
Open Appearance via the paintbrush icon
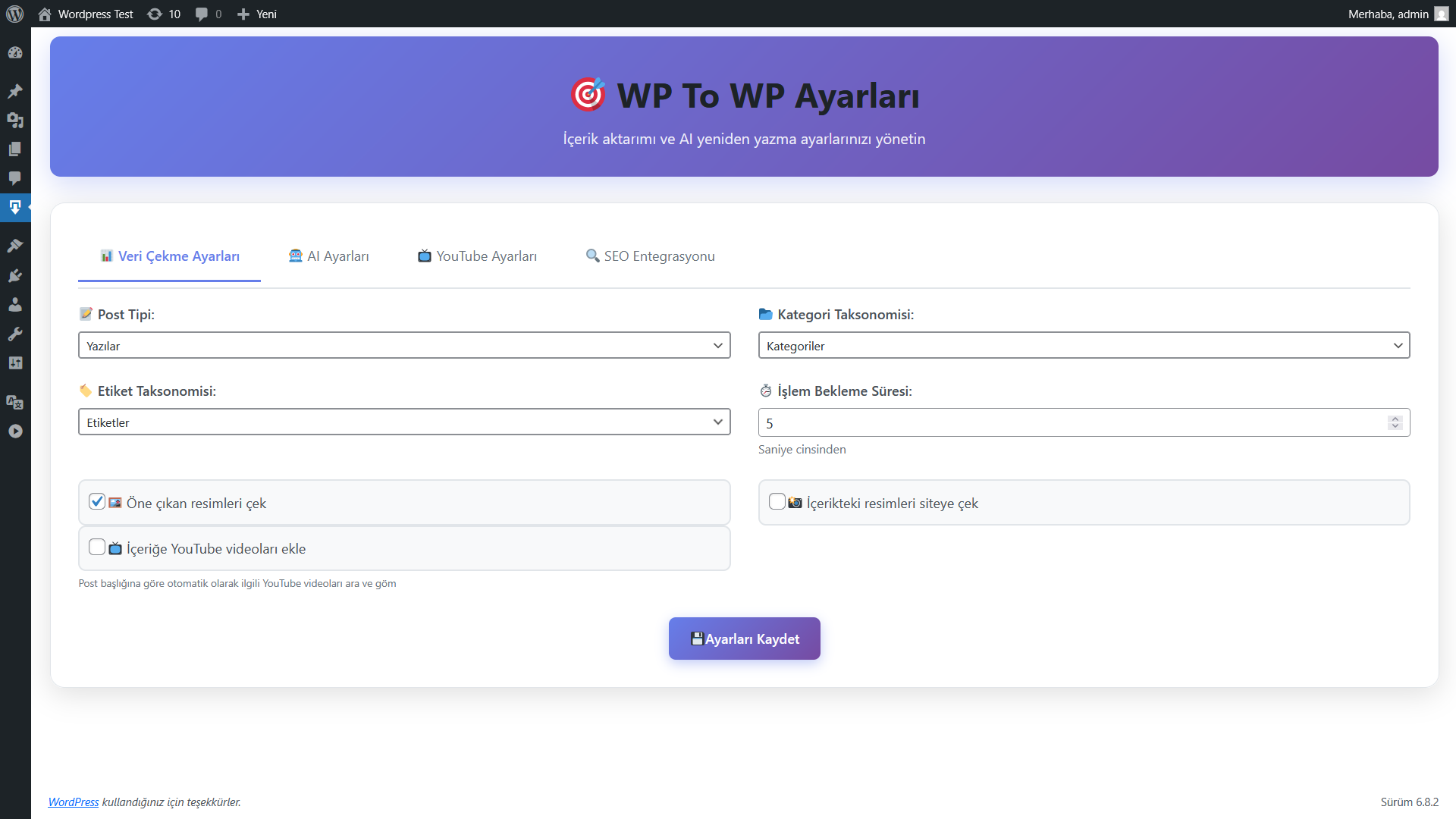pos(15,246)
